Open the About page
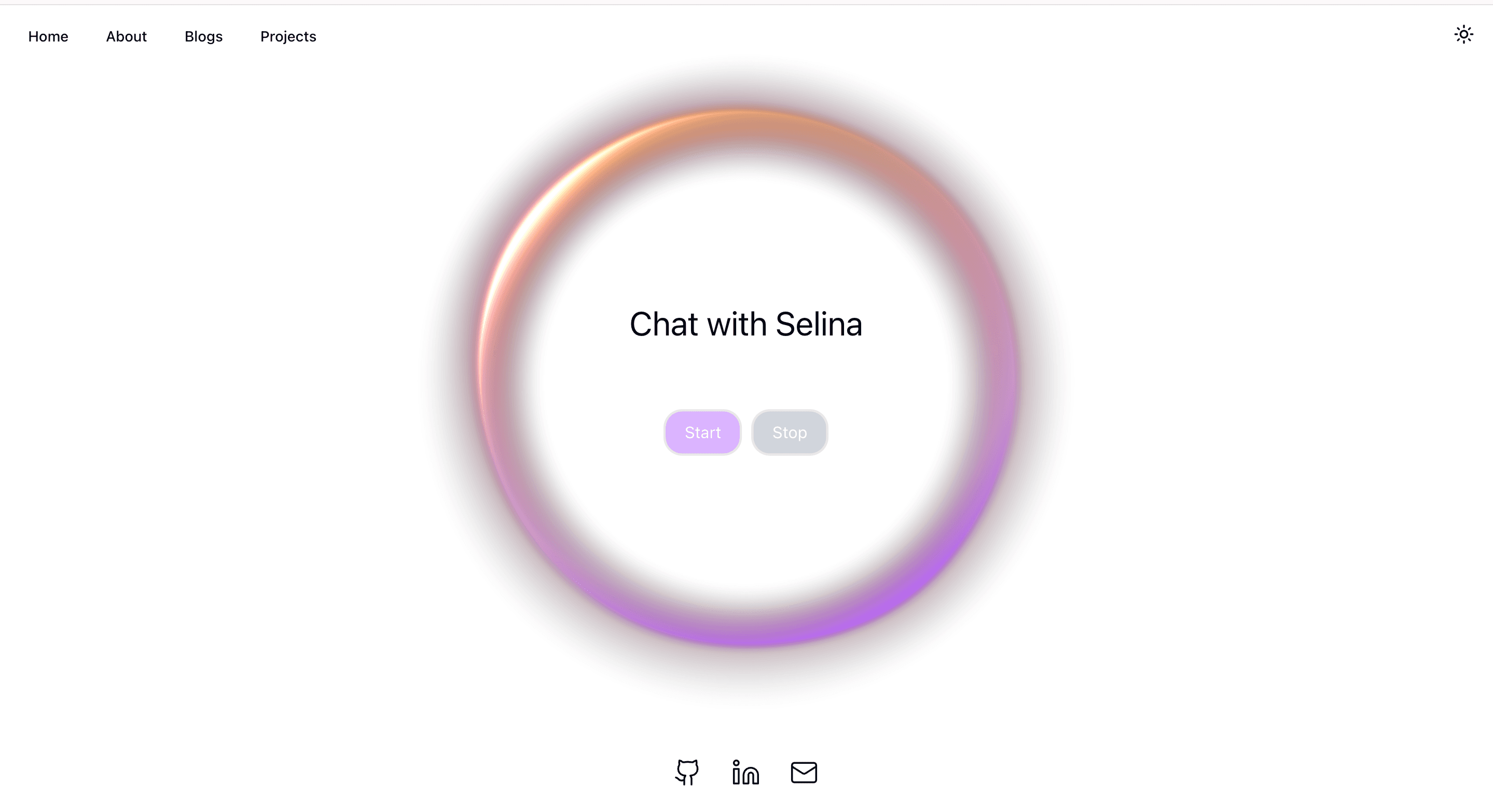Image resolution: width=1493 pixels, height=812 pixels. [126, 36]
